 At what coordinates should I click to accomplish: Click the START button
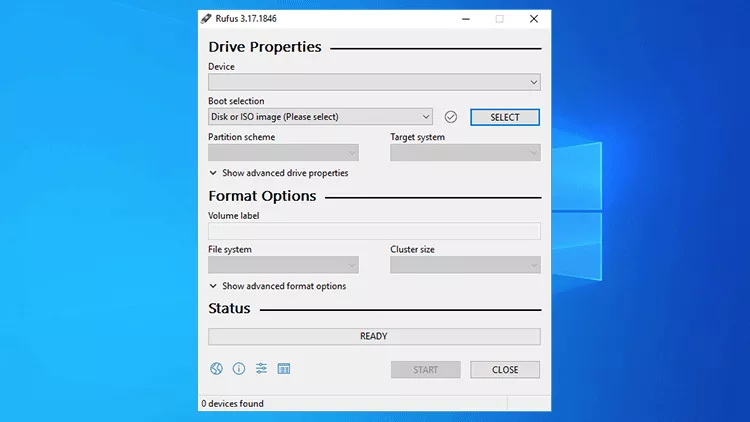(426, 369)
